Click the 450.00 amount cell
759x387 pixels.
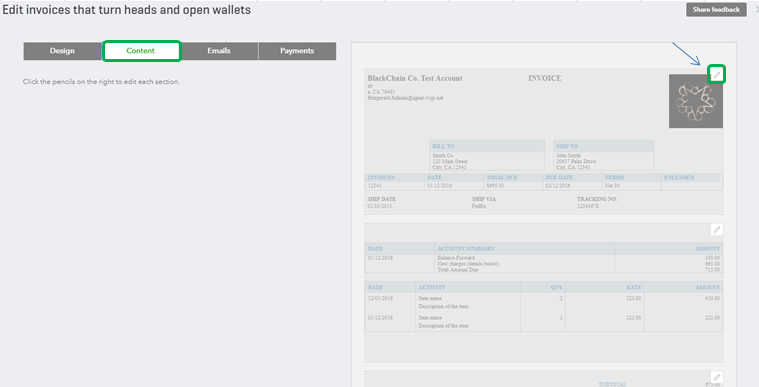712,298
